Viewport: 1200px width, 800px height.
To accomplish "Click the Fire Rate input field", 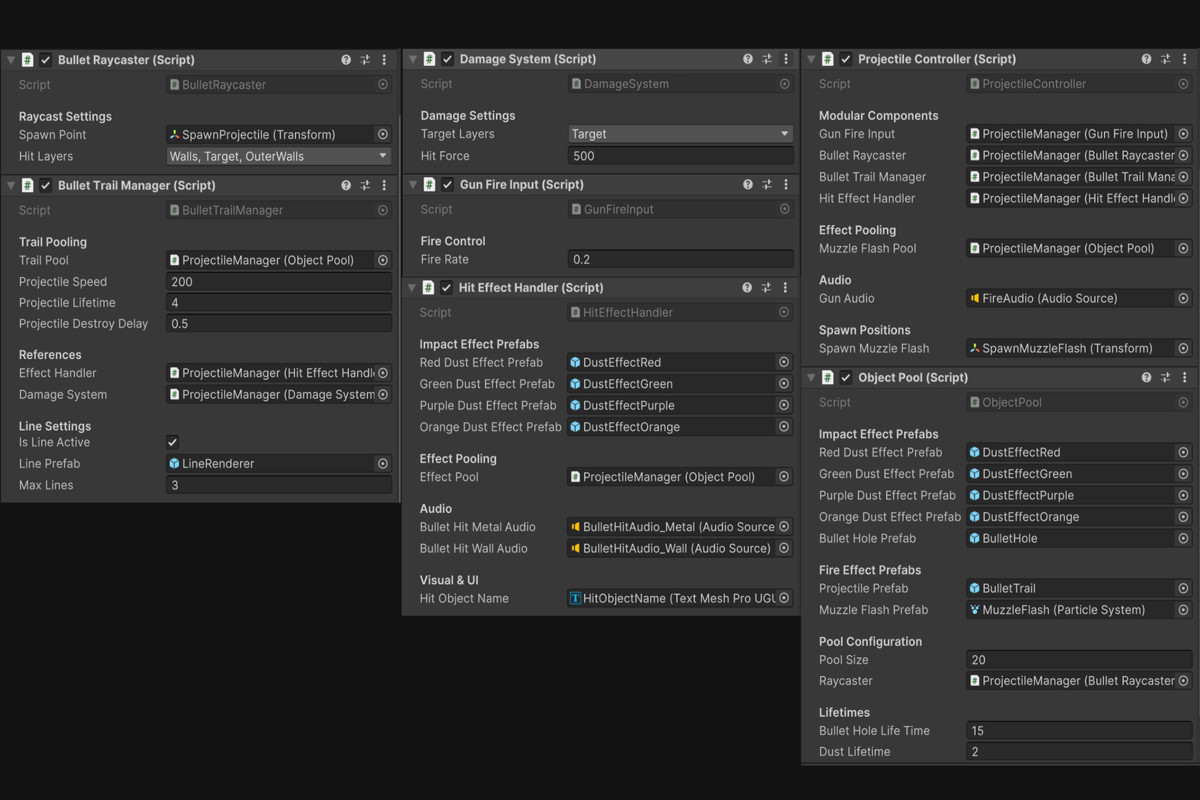I will pos(680,258).
